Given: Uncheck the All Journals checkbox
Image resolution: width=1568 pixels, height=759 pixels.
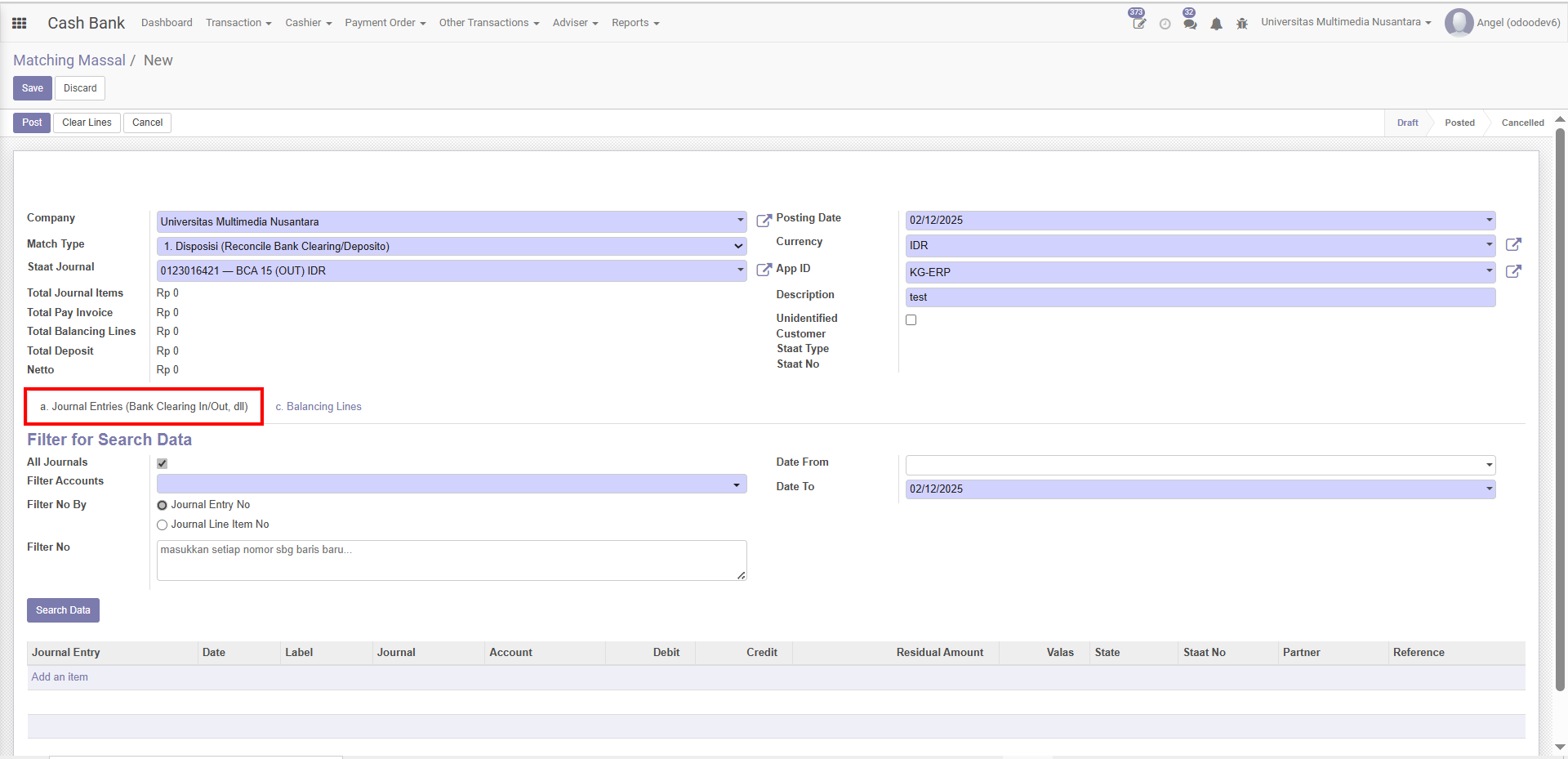Looking at the screenshot, I should 162,463.
